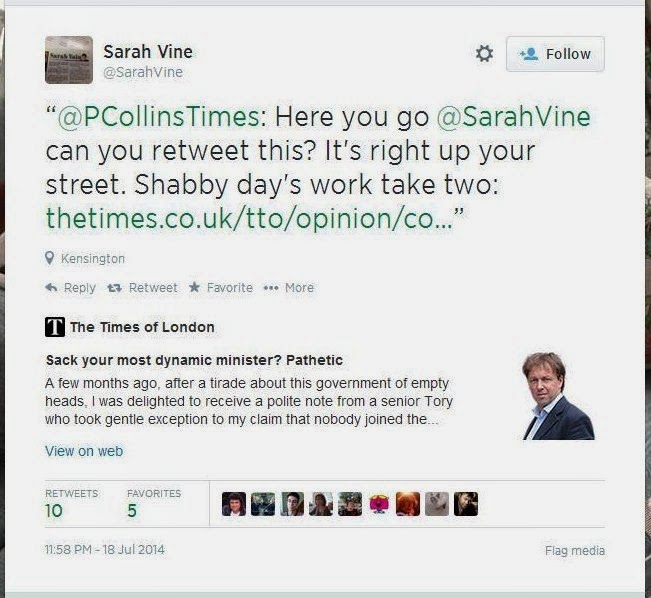
Task: Open Sarah Vine's profile avatar
Action: pos(69,60)
